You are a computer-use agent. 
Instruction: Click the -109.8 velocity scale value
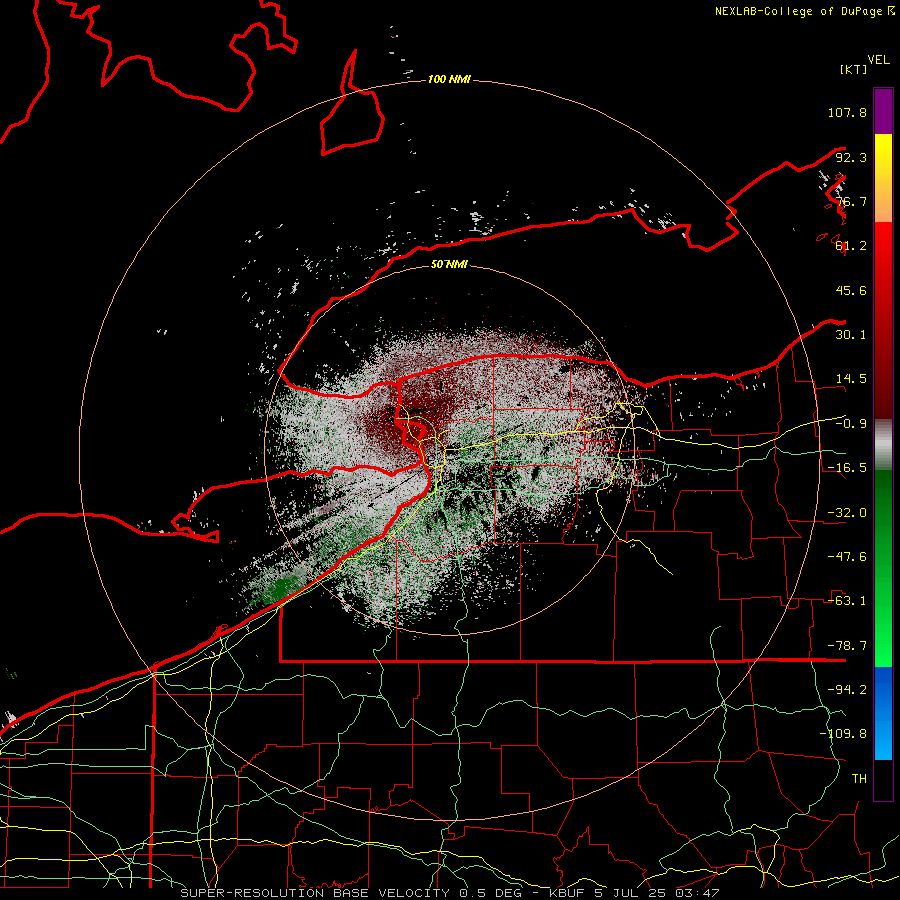tap(843, 734)
